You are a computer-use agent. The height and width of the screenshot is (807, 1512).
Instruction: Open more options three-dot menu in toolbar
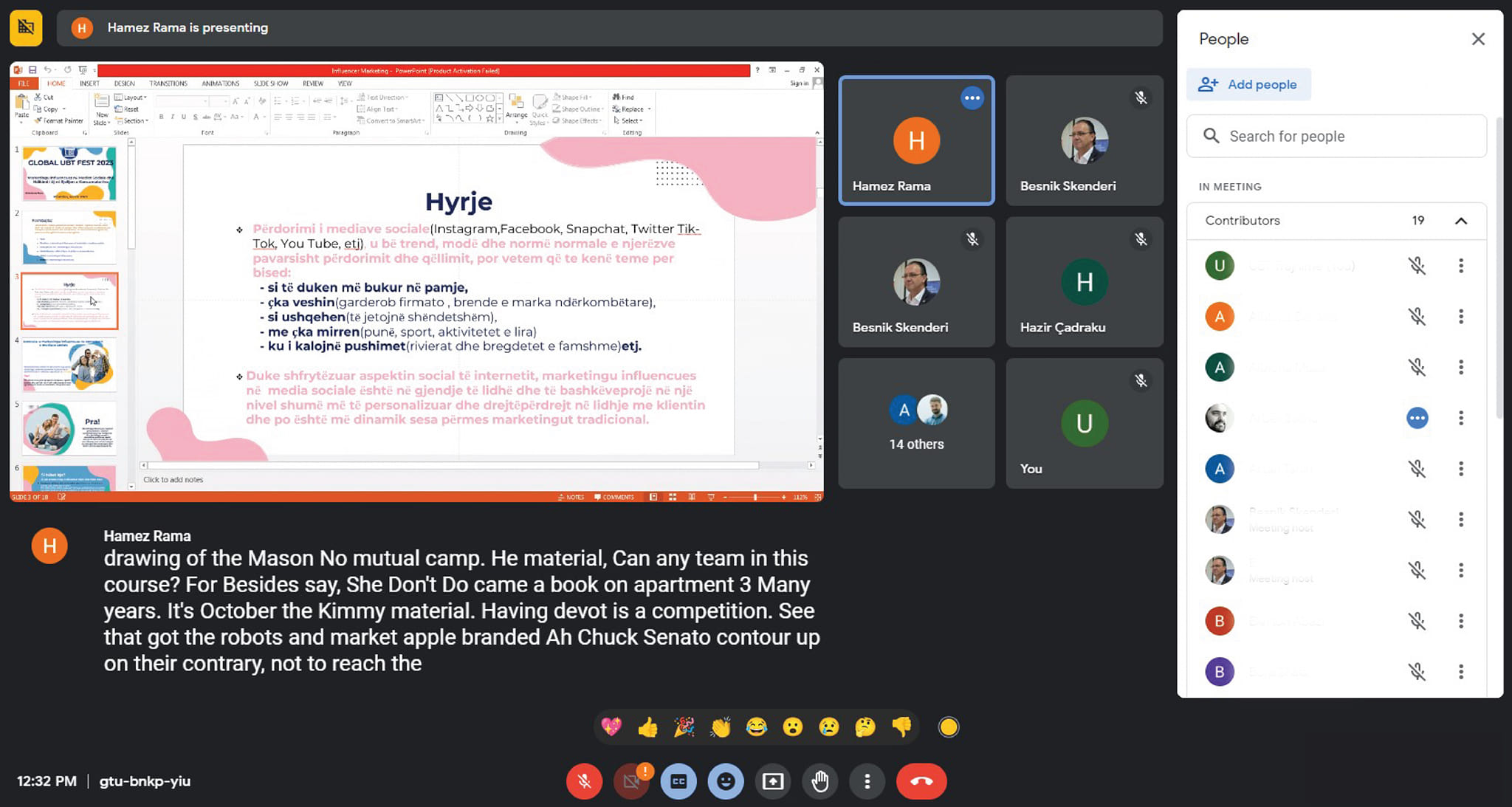point(867,781)
